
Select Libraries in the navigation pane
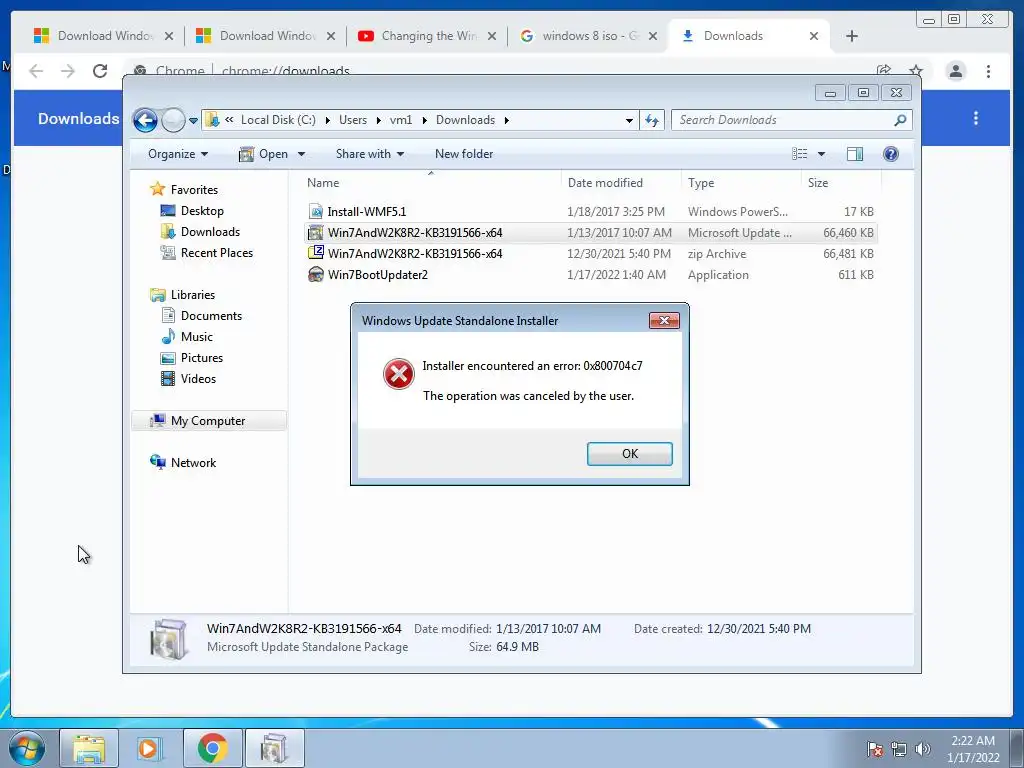pyautogui.click(x=193, y=295)
